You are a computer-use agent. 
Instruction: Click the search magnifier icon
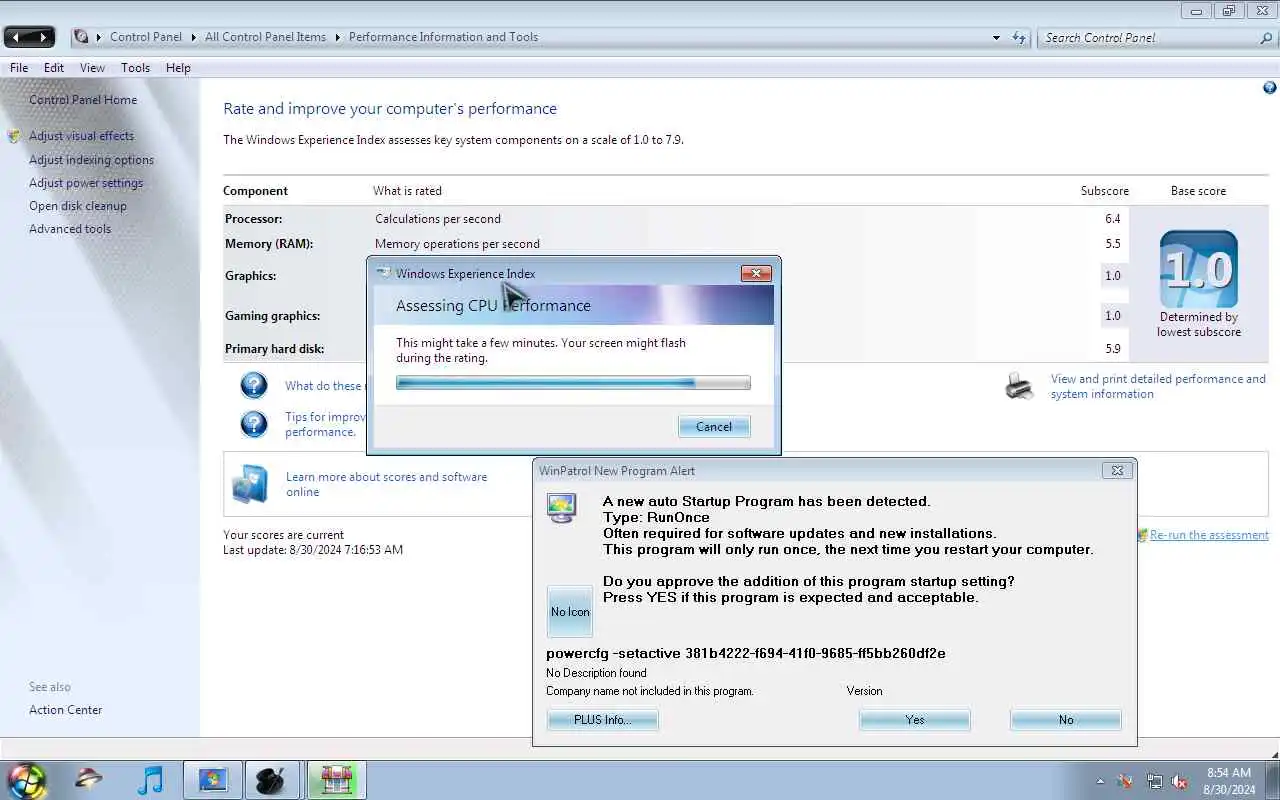point(1266,38)
